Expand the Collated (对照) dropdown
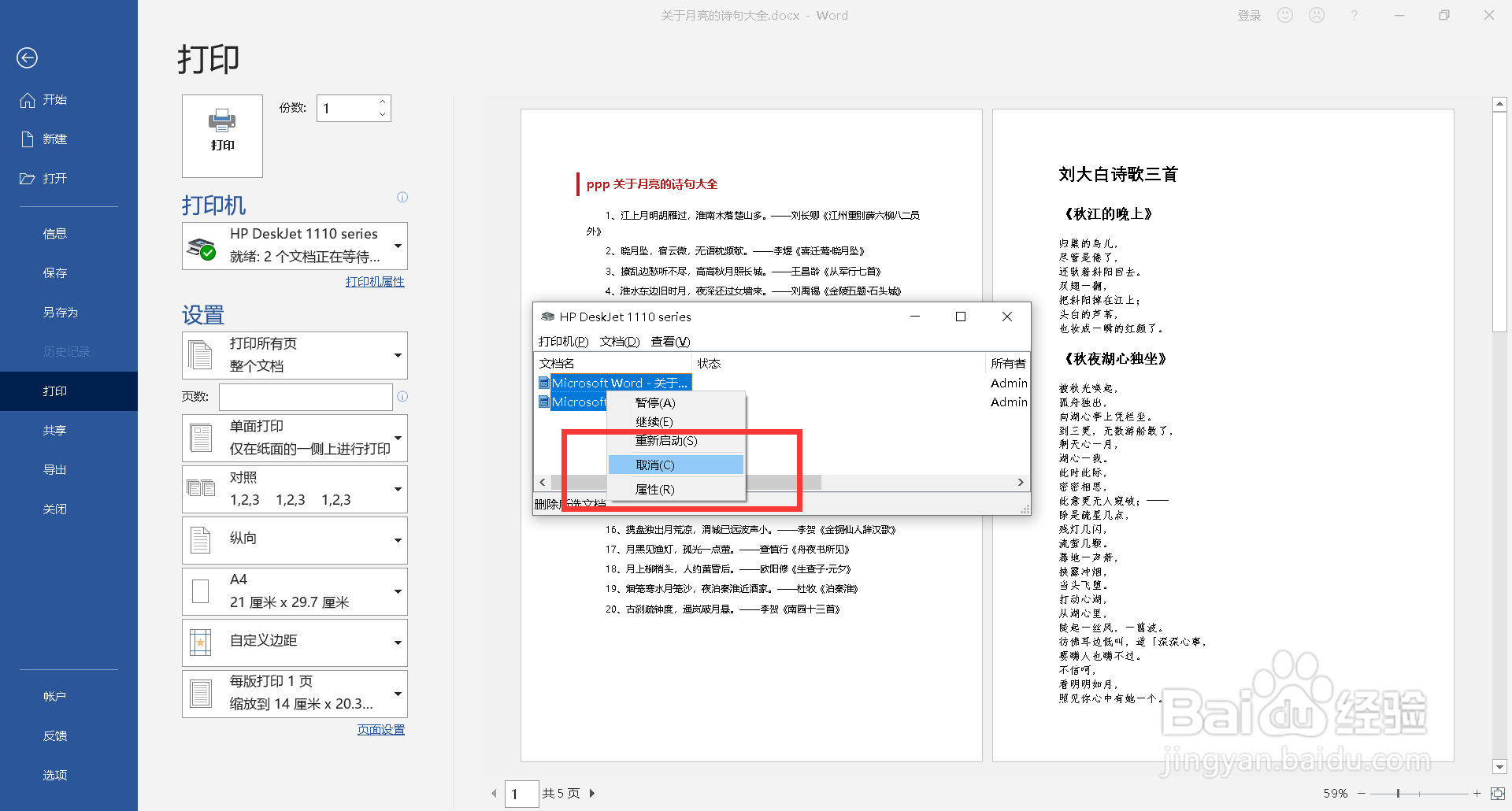Image resolution: width=1512 pixels, height=811 pixels. click(295, 489)
